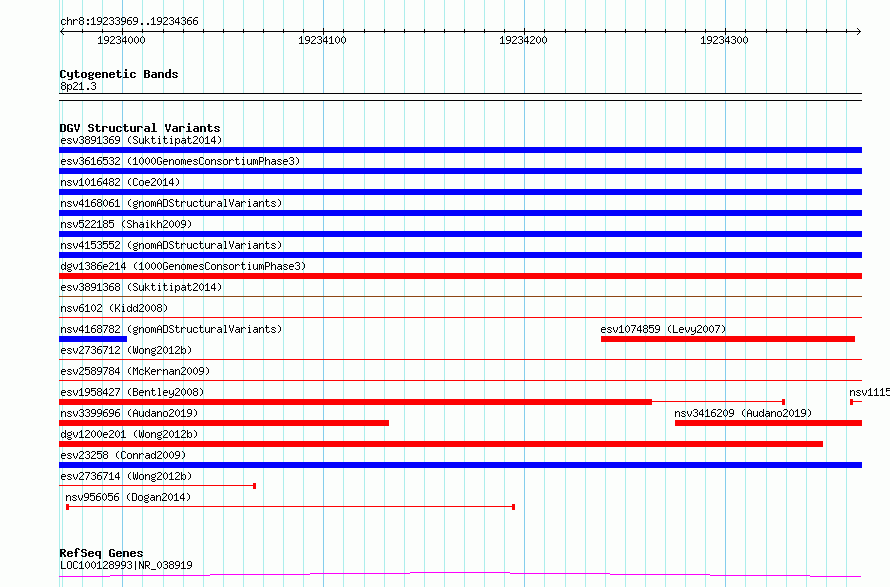Click the blue bar under esv3891369
Viewport: 890px width, 587px height.
click(x=460, y=150)
